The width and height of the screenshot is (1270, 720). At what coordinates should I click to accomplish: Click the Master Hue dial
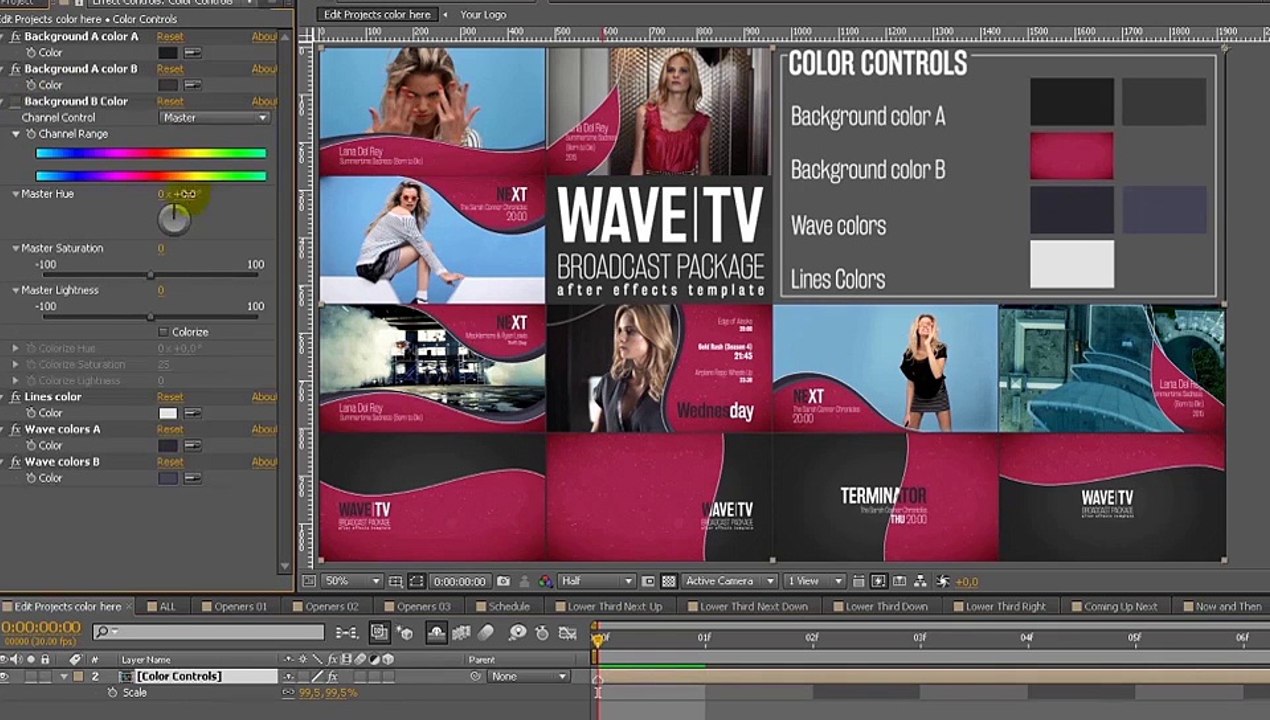pyautogui.click(x=174, y=220)
